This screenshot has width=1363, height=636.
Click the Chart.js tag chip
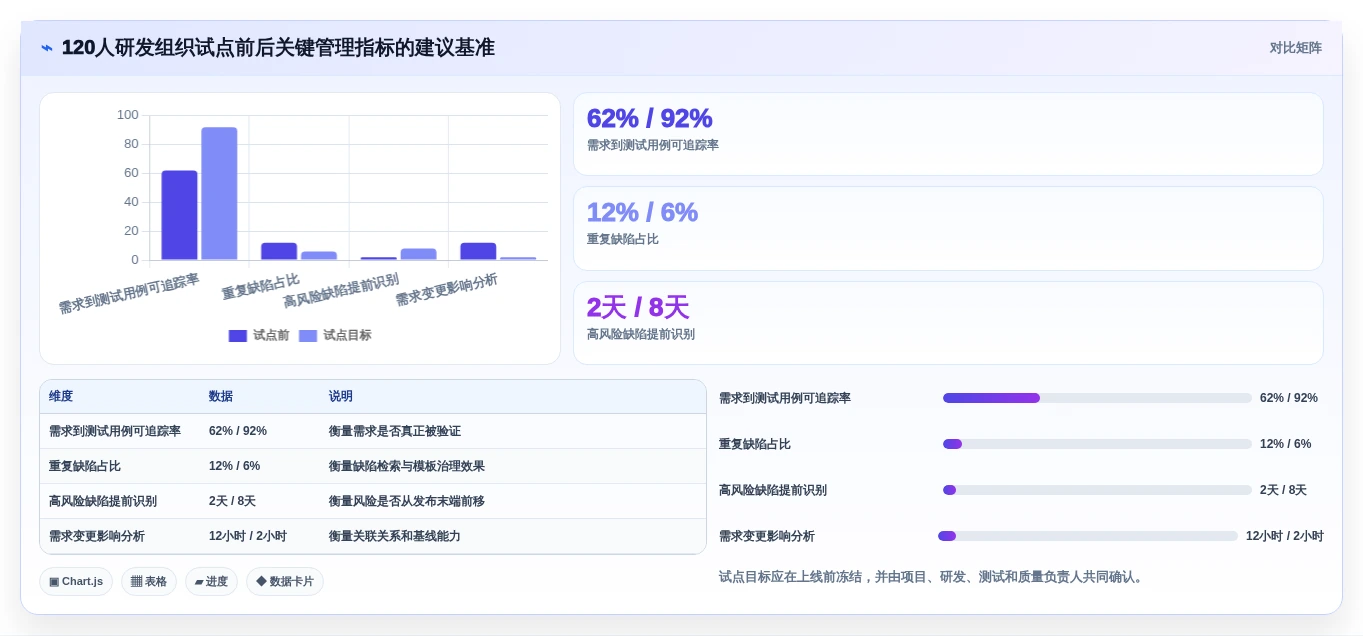click(x=76, y=581)
